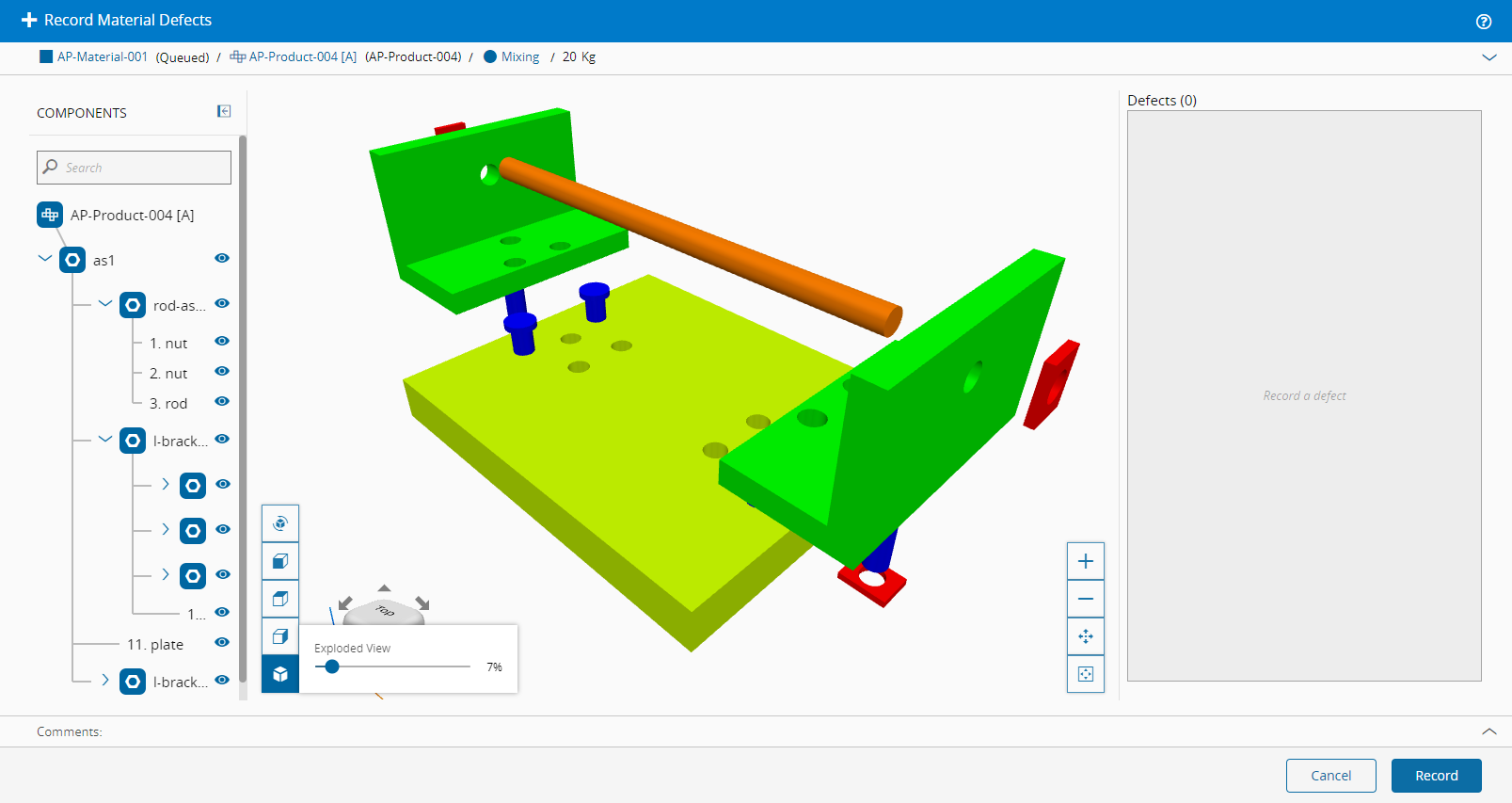Click the Record button
Viewport: 1512px width, 803px height.
[1437, 776]
